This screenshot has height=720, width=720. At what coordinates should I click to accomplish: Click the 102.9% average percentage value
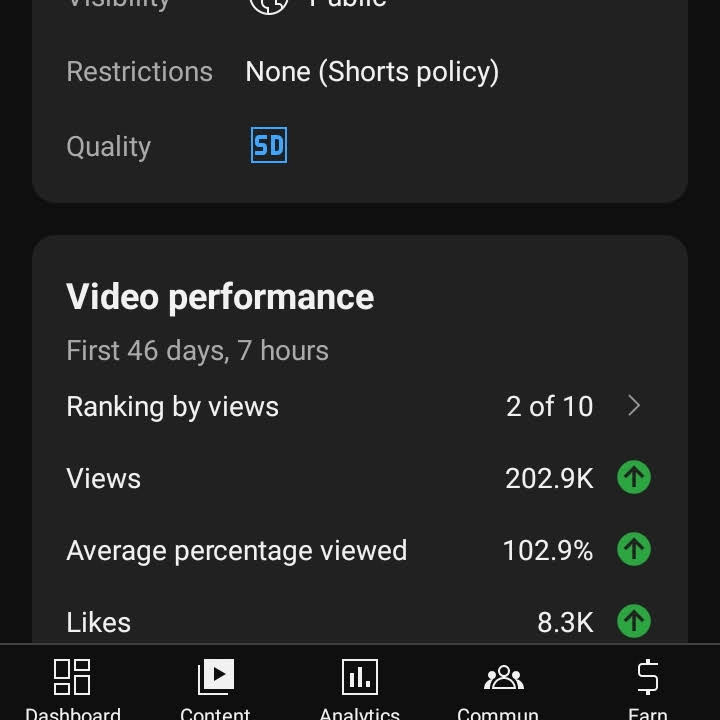point(548,550)
